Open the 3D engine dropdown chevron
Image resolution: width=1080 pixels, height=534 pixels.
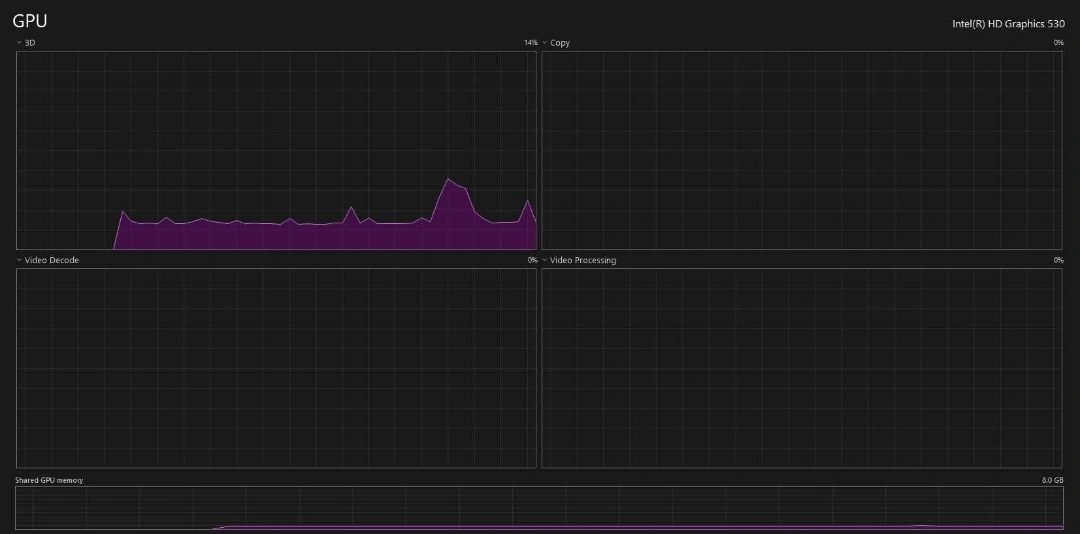[19, 43]
